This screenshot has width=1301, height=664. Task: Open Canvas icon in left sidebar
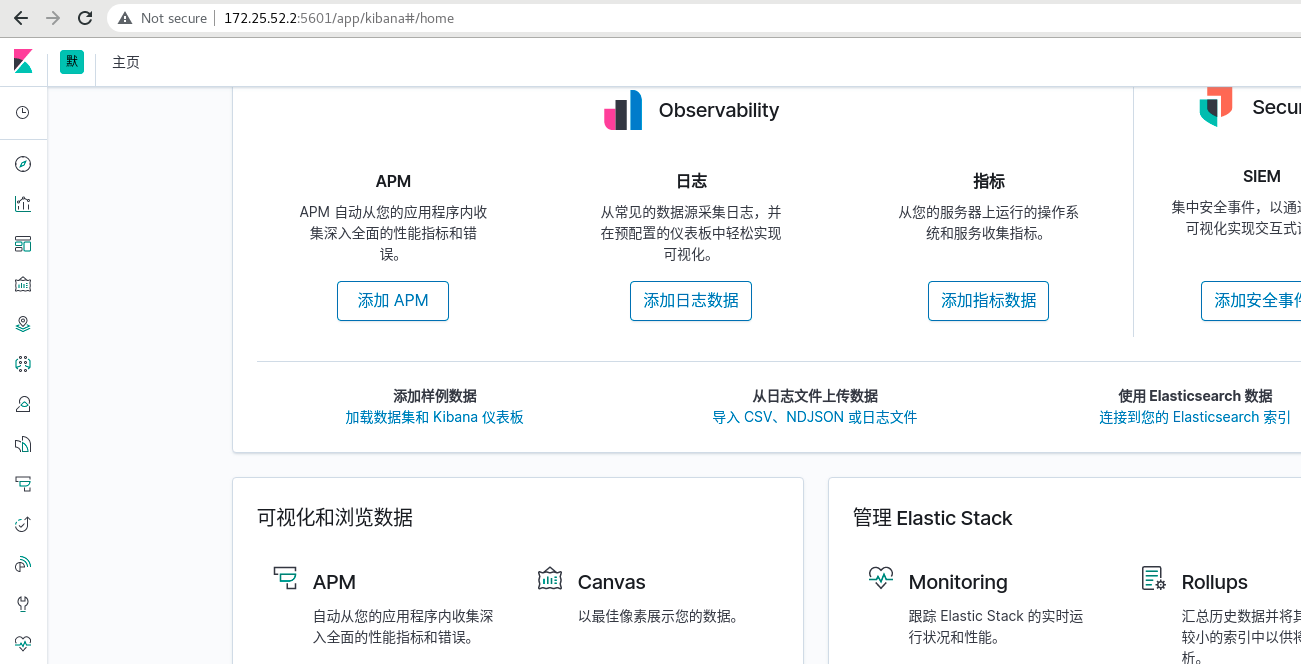[x=23, y=284]
